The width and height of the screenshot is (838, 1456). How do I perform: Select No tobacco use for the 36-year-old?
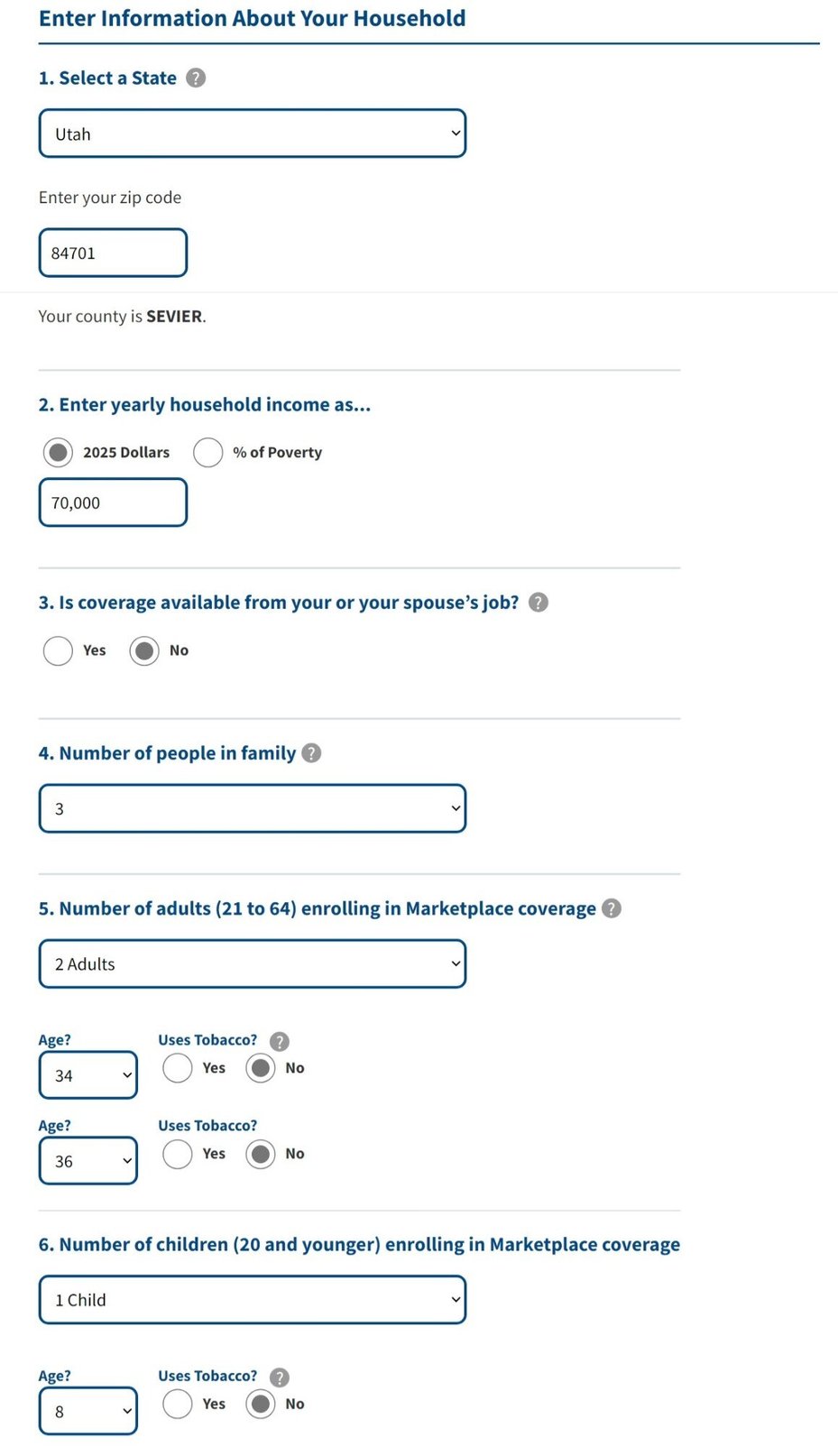click(260, 1154)
